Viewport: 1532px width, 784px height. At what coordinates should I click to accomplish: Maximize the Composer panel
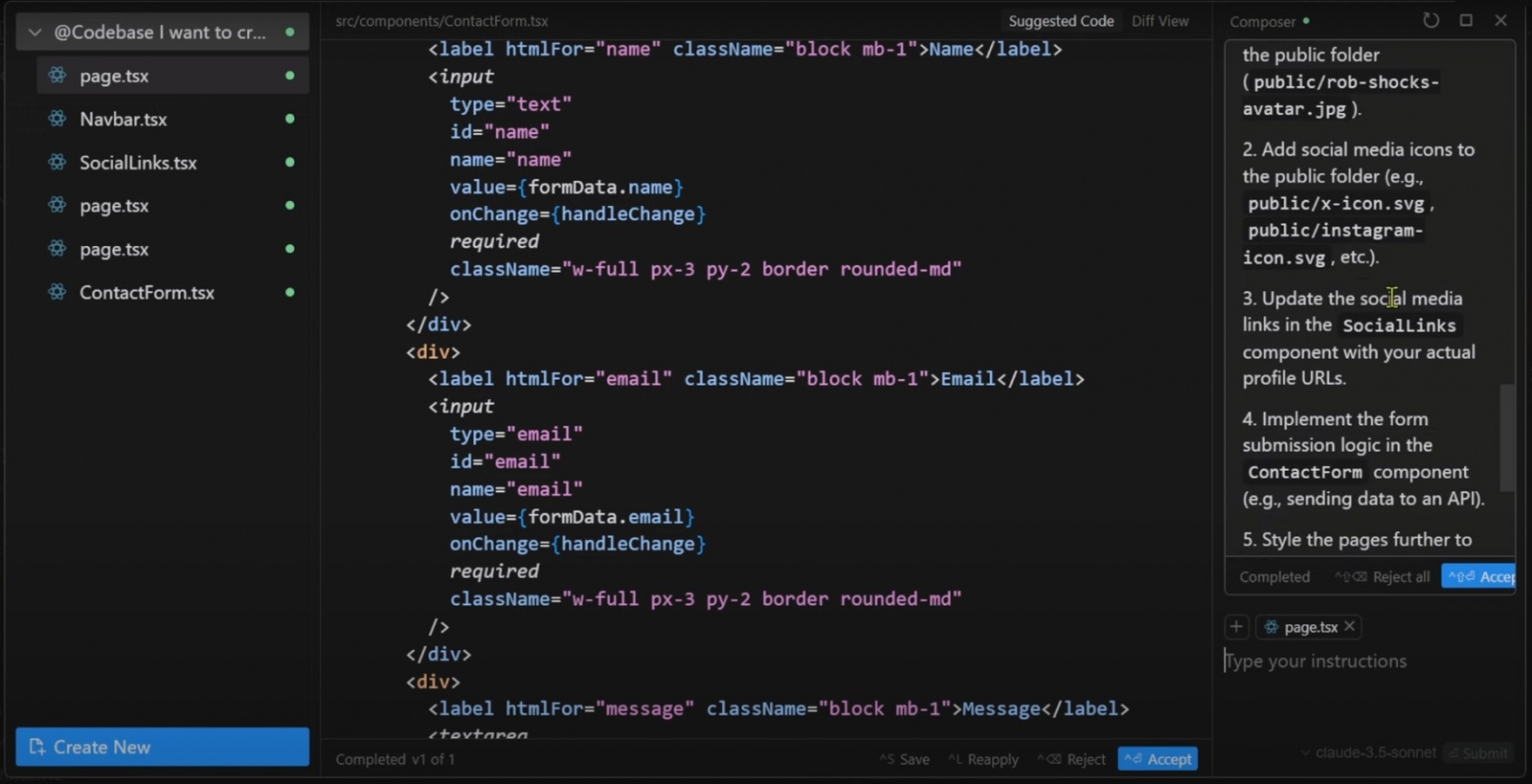(1466, 20)
